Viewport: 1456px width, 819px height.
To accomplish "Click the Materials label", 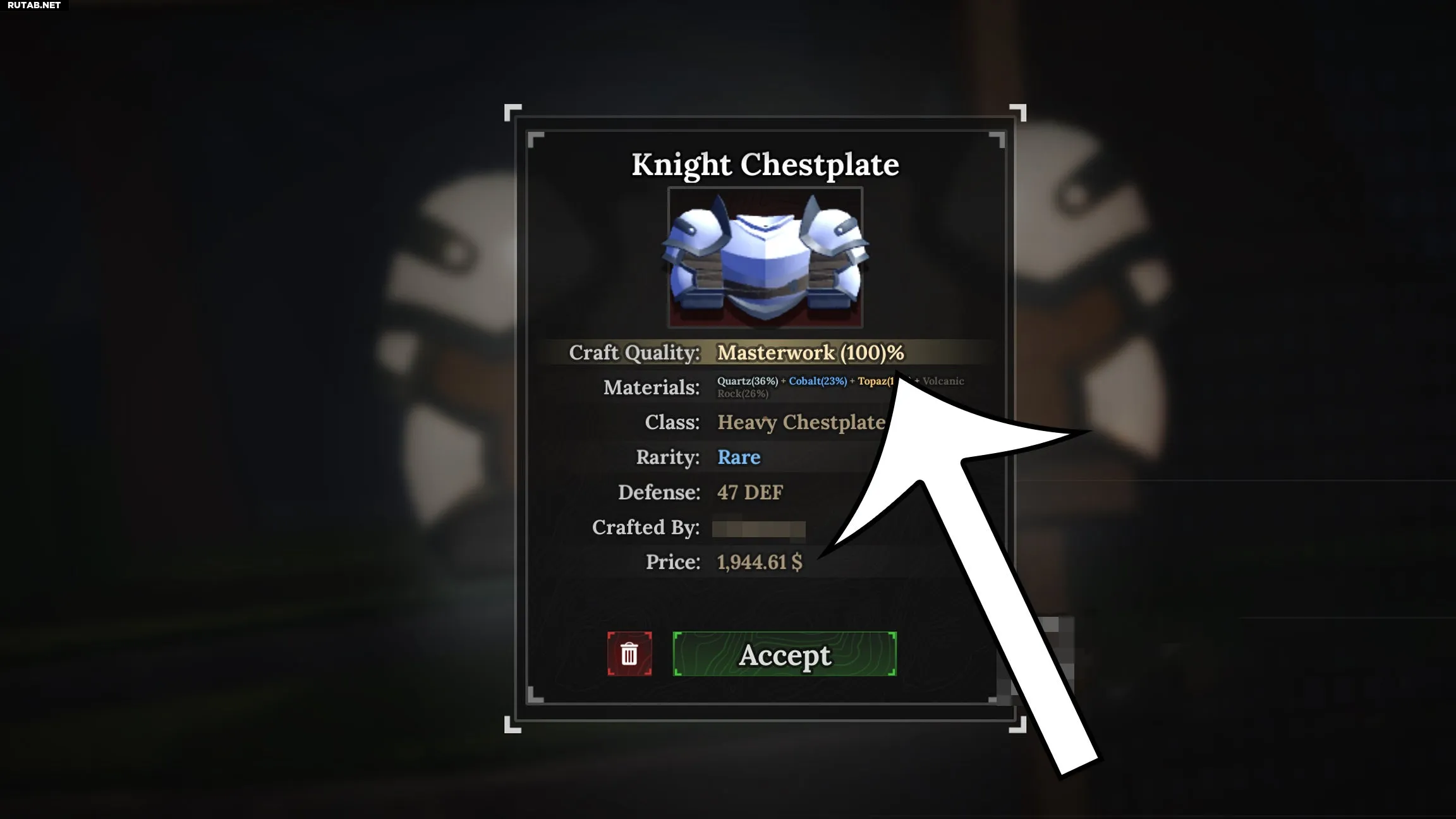I will pyautogui.click(x=652, y=387).
